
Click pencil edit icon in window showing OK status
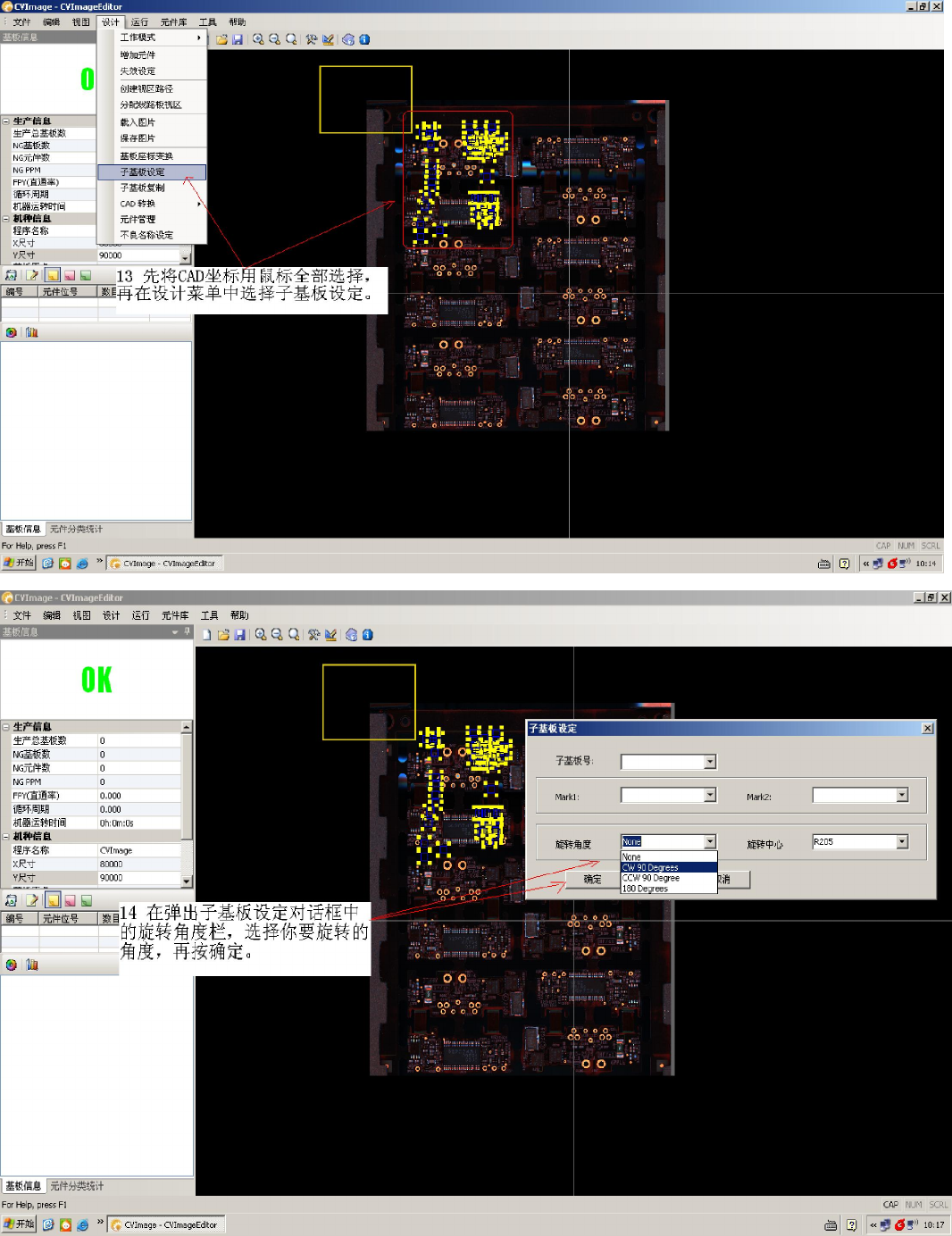(330, 635)
